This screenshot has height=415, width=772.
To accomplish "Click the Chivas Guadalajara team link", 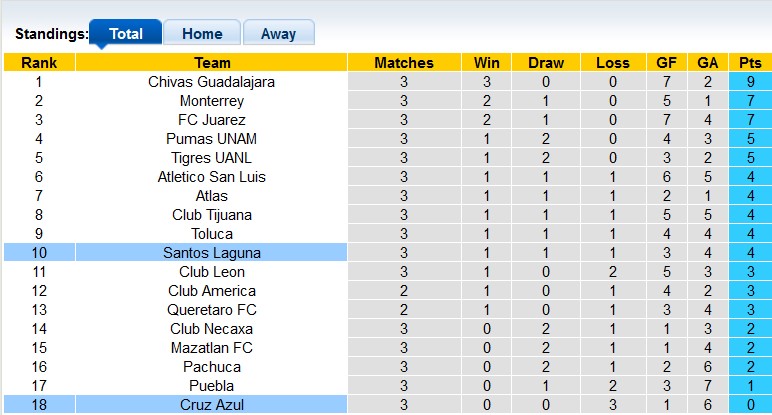I will coord(212,82).
